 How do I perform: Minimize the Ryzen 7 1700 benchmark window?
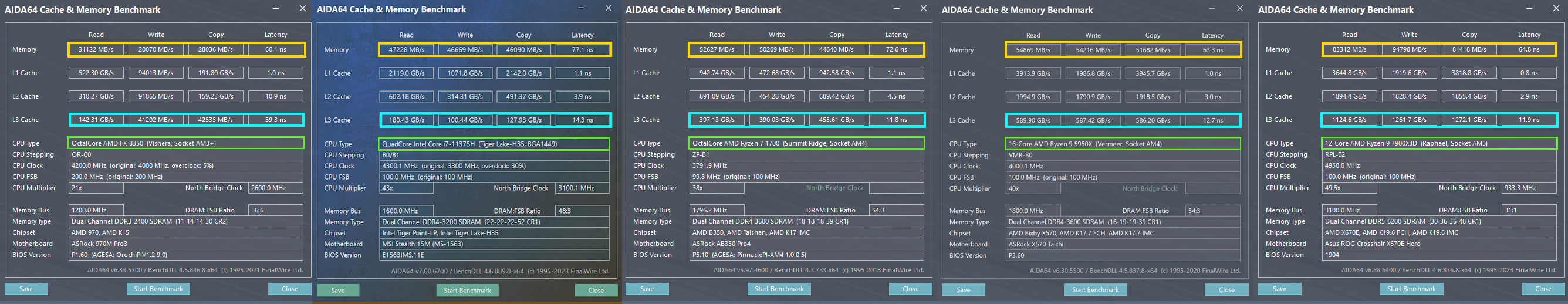pyautogui.click(x=897, y=9)
